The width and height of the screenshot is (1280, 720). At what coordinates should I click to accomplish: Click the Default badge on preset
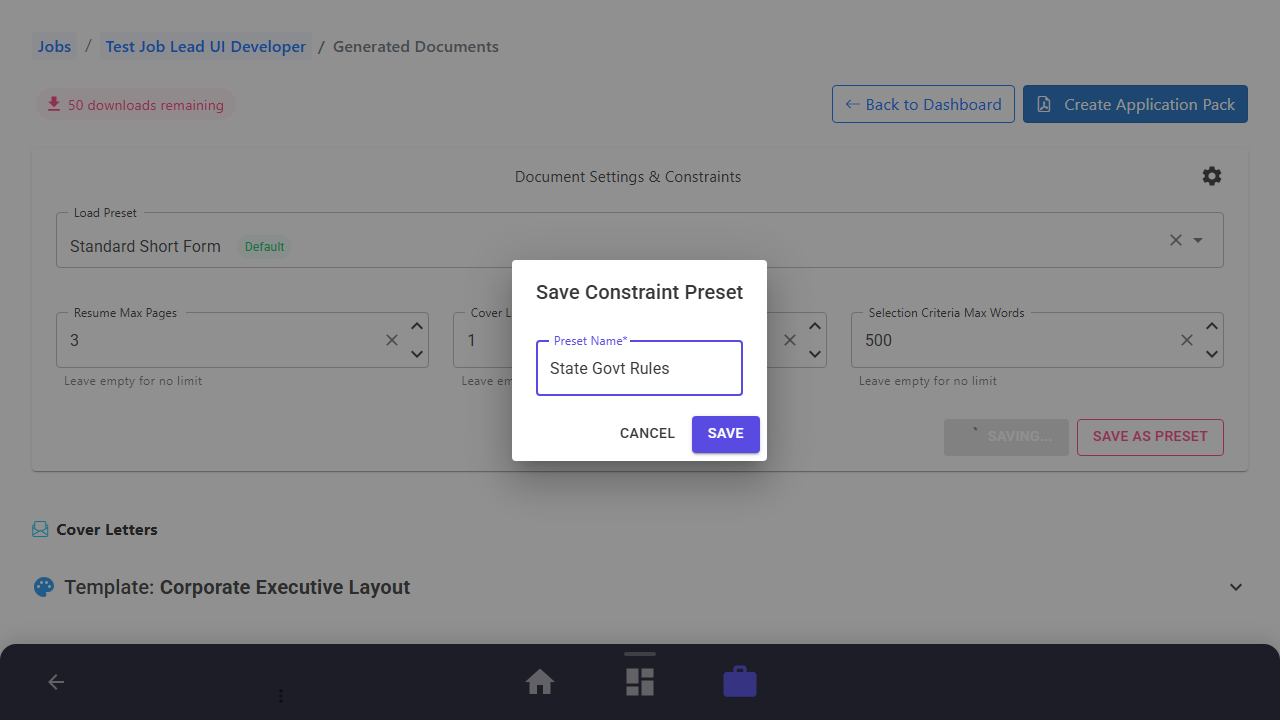click(x=264, y=247)
